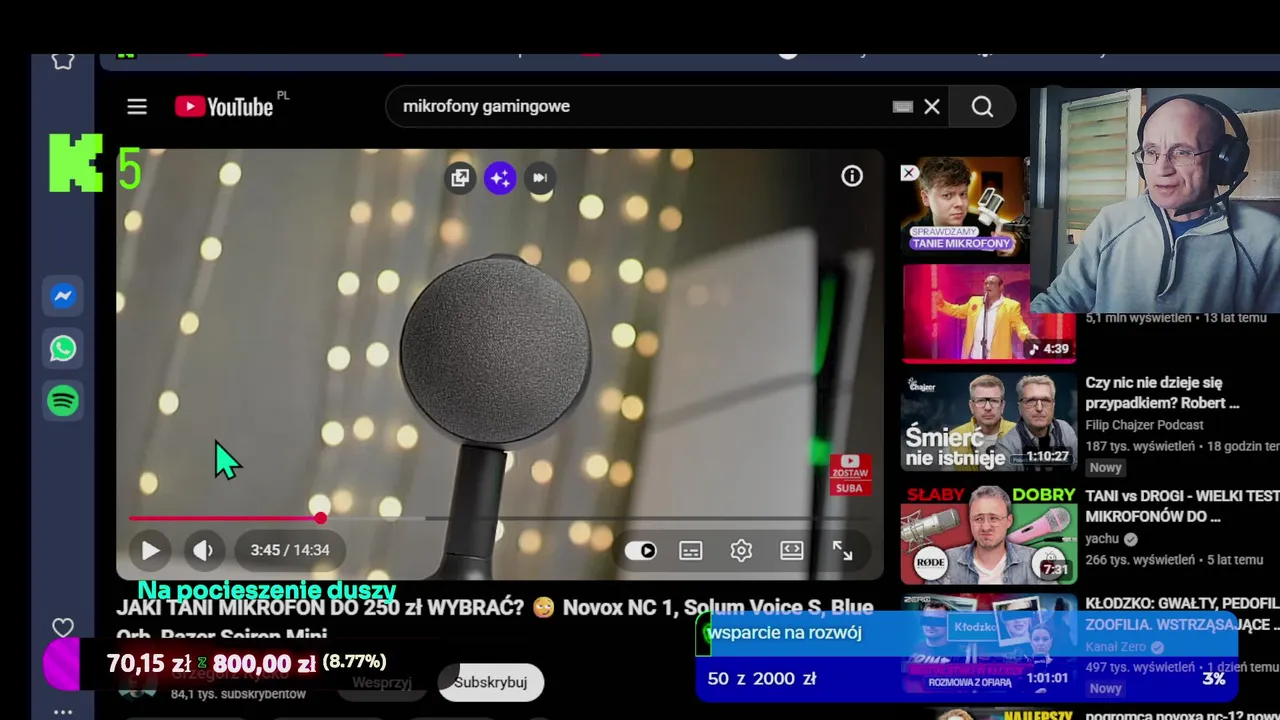1280x720 pixels.
Task: Clear the search box with X
Action: pyautogui.click(x=932, y=107)
